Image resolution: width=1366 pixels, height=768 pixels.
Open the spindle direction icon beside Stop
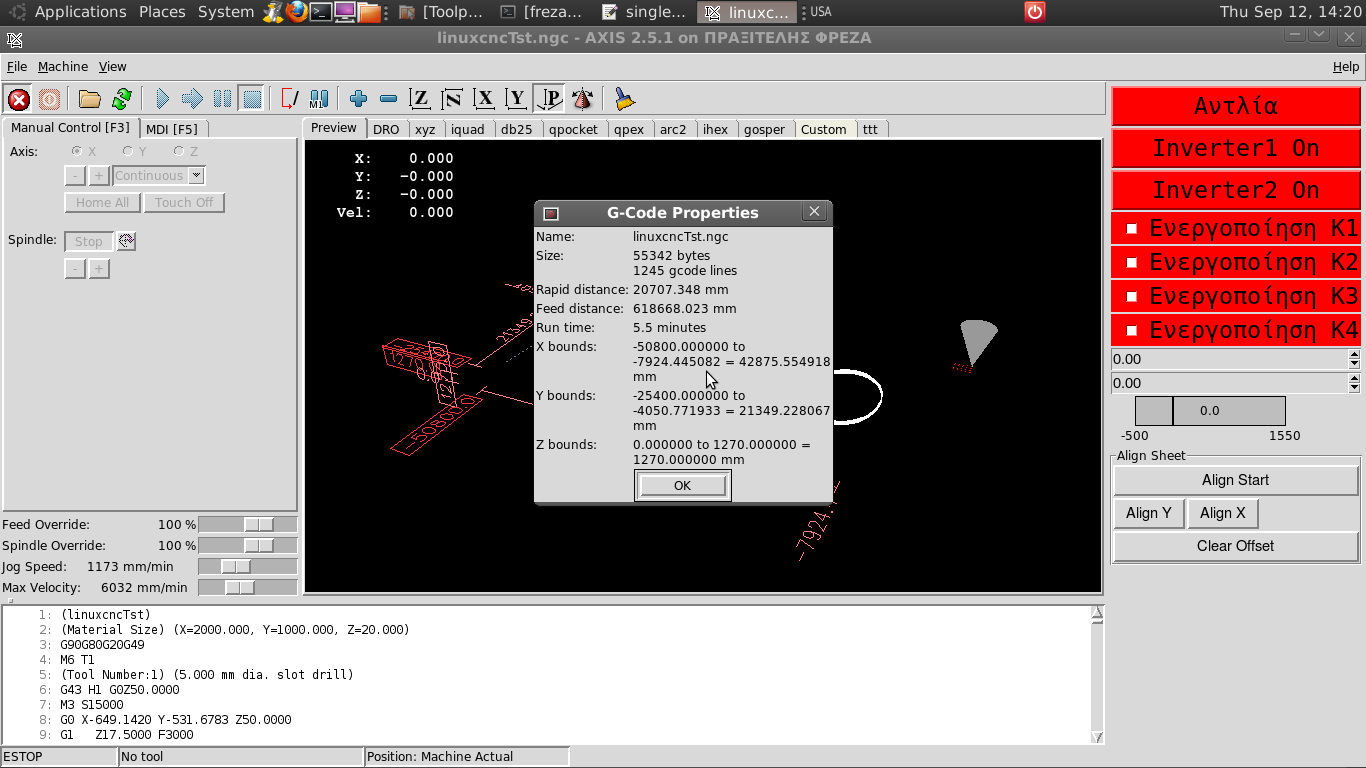(x=126, y=241)
